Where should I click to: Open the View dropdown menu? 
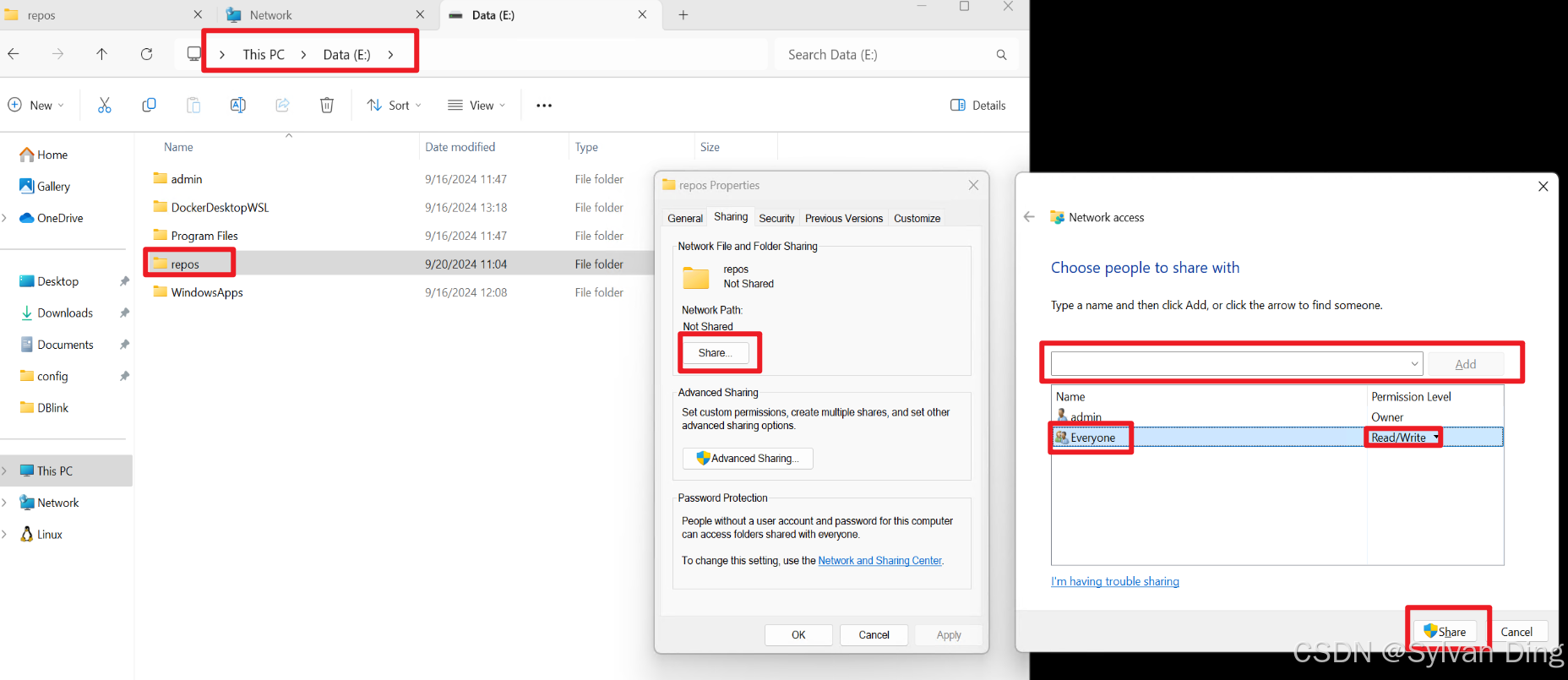tap(476, 105)
